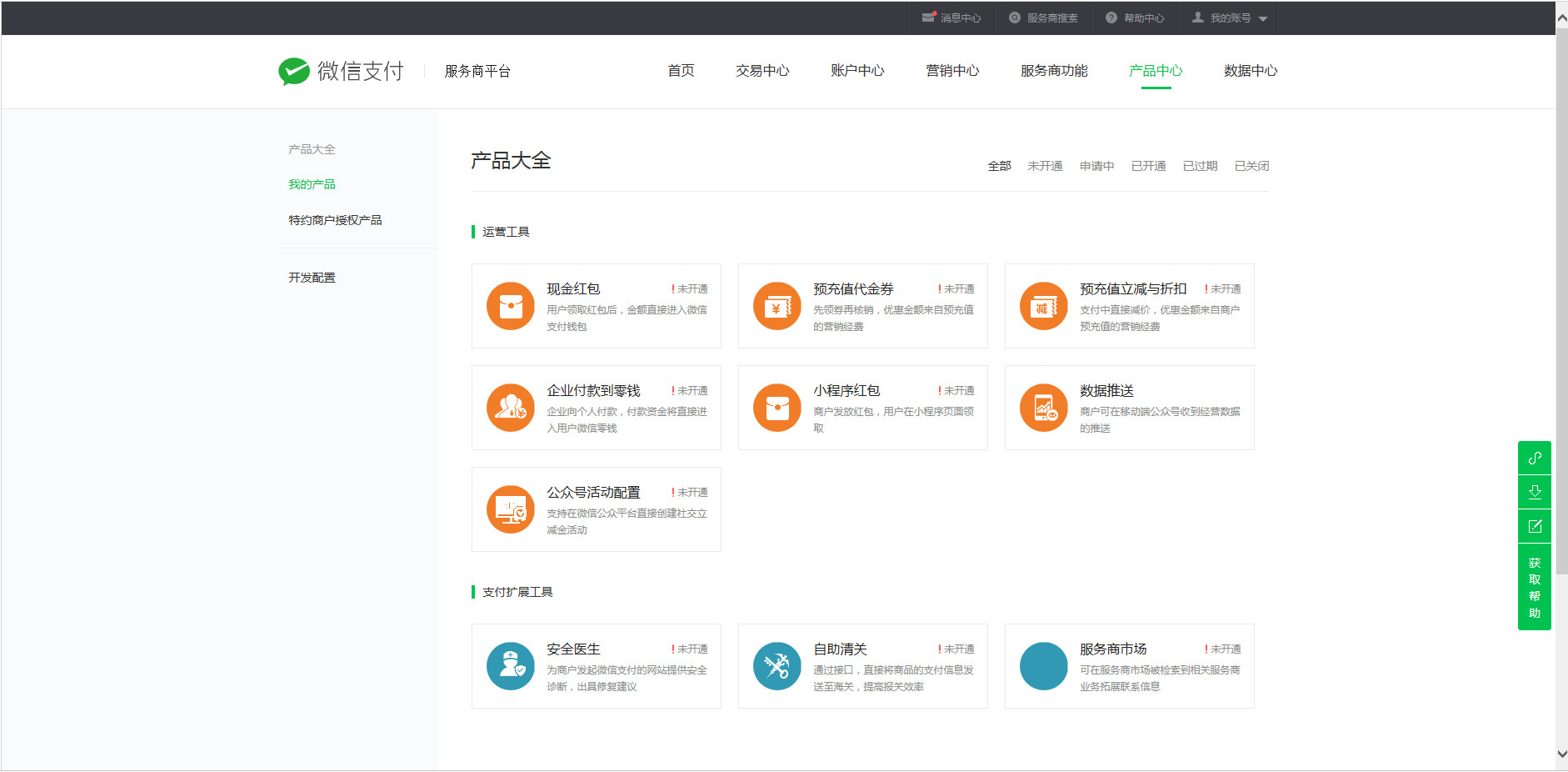
Task: Open 帮助中心 help center link
Action: [1135, 18]
